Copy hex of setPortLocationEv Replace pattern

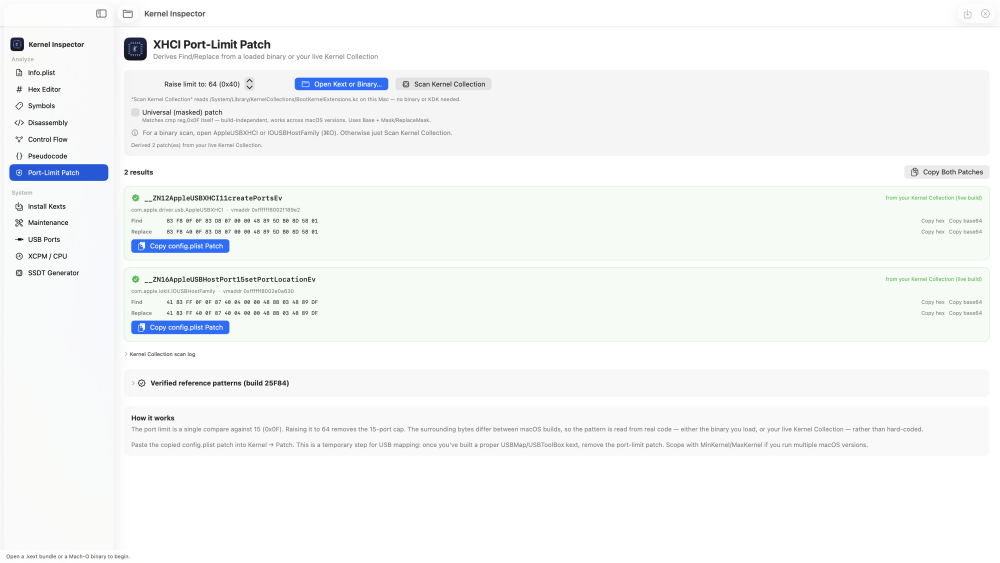coord(932,313)
